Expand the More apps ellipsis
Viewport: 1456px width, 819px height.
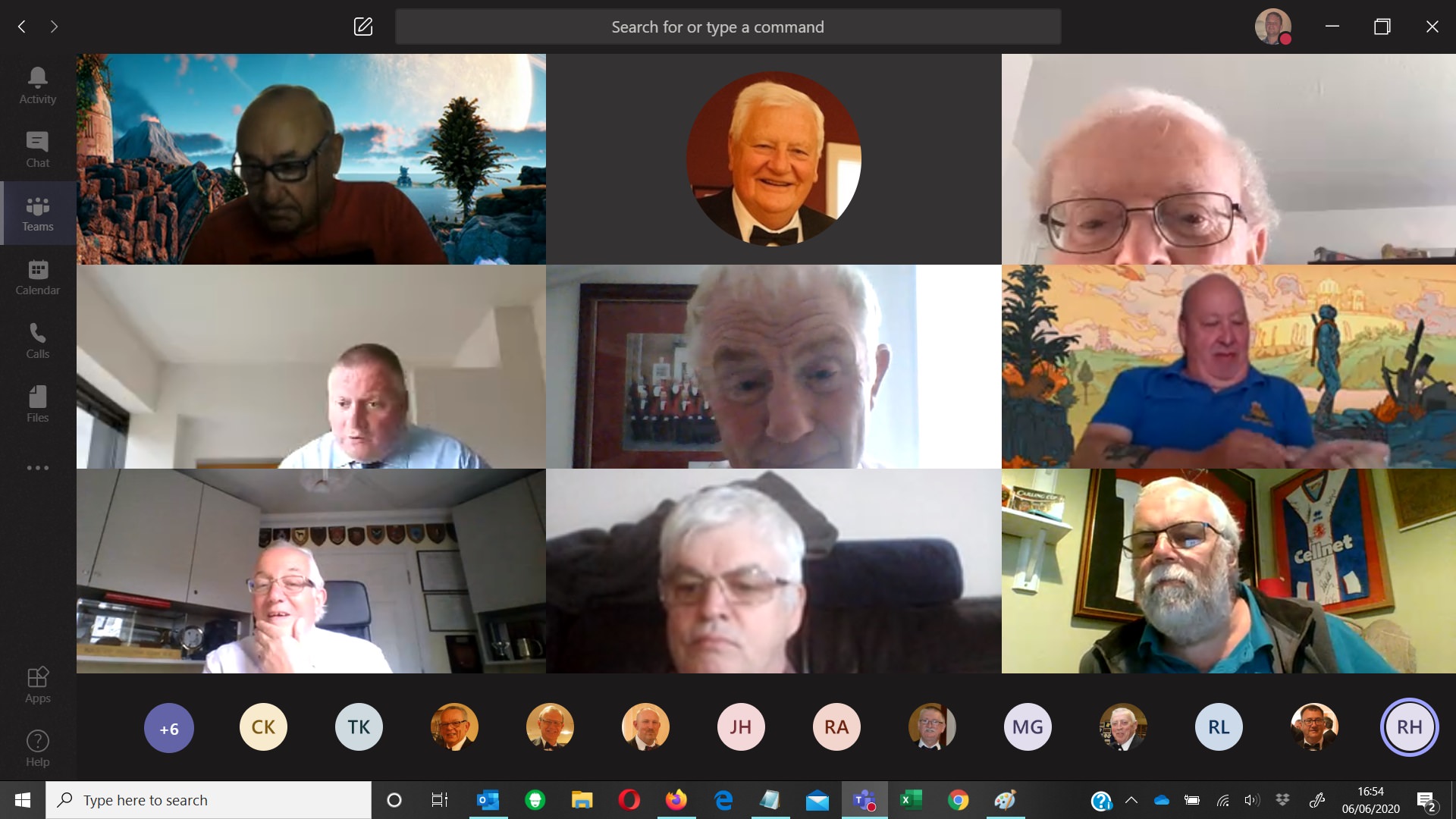(x=37, y=468)
